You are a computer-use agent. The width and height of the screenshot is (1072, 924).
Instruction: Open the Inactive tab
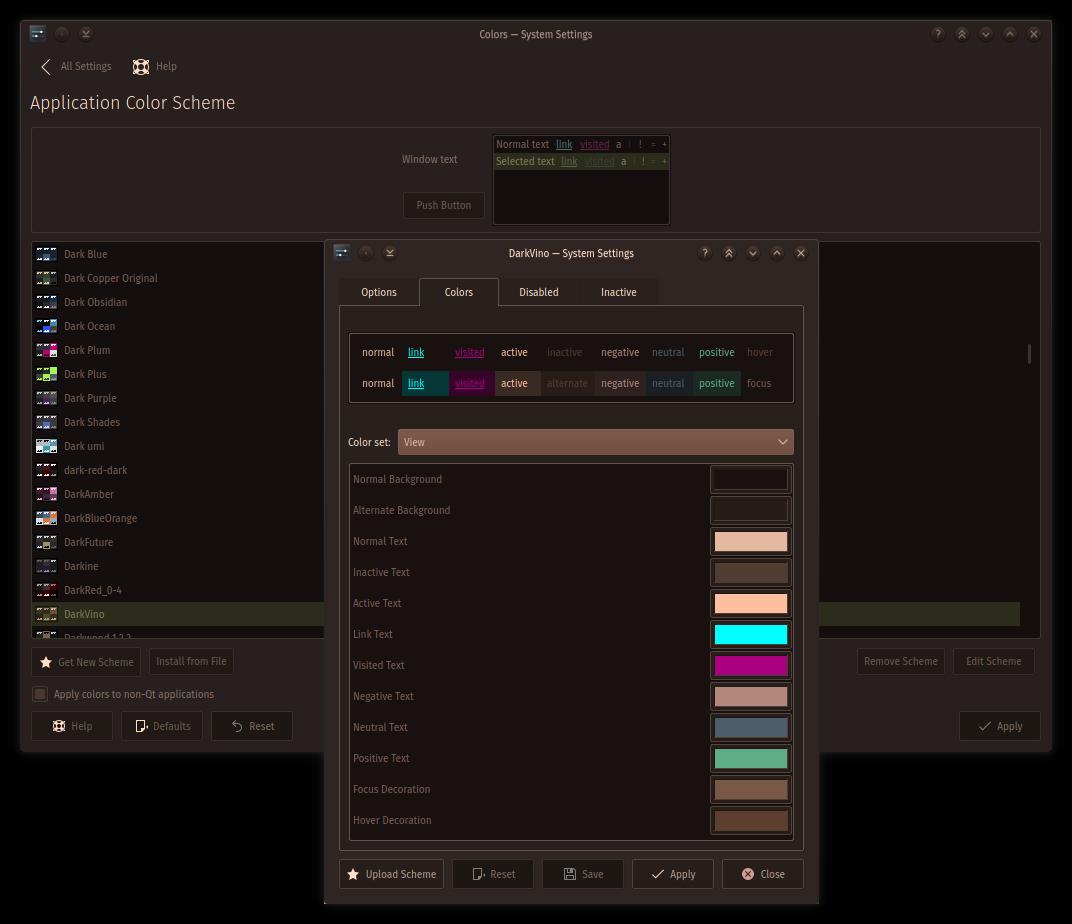619,292
